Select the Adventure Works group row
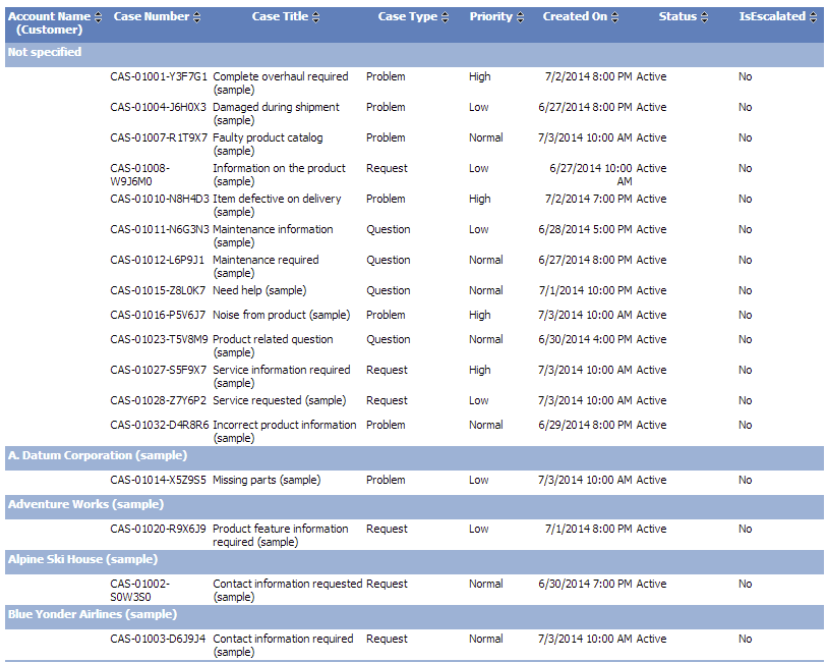The height and width of the screenshot is (671, 832). tap(414, 506)
